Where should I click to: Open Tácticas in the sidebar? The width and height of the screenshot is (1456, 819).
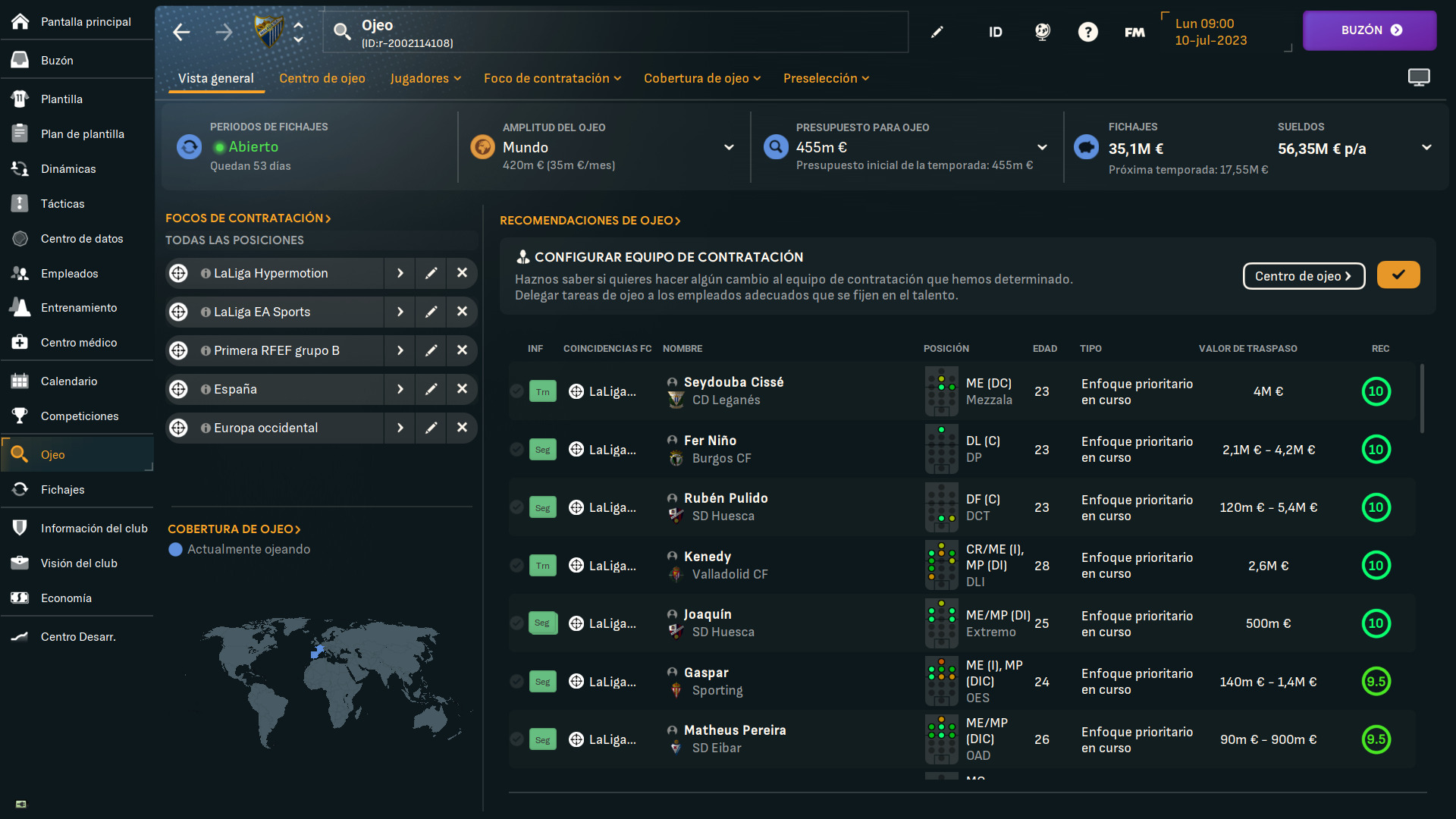(x=77, y=203)
